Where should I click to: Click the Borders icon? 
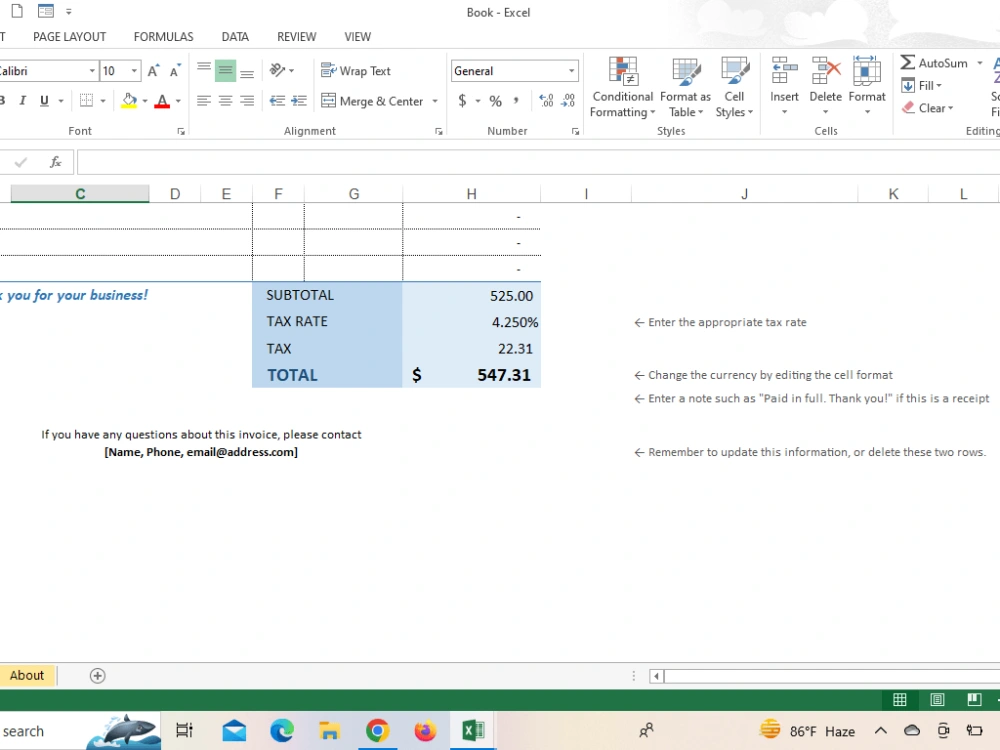click(x=86, y=101)
